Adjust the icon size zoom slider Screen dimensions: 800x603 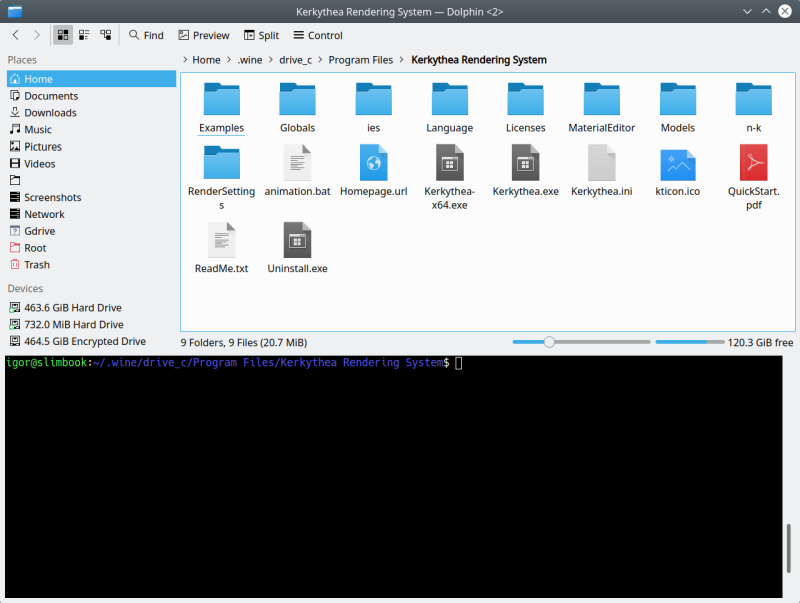click(549, 342)
